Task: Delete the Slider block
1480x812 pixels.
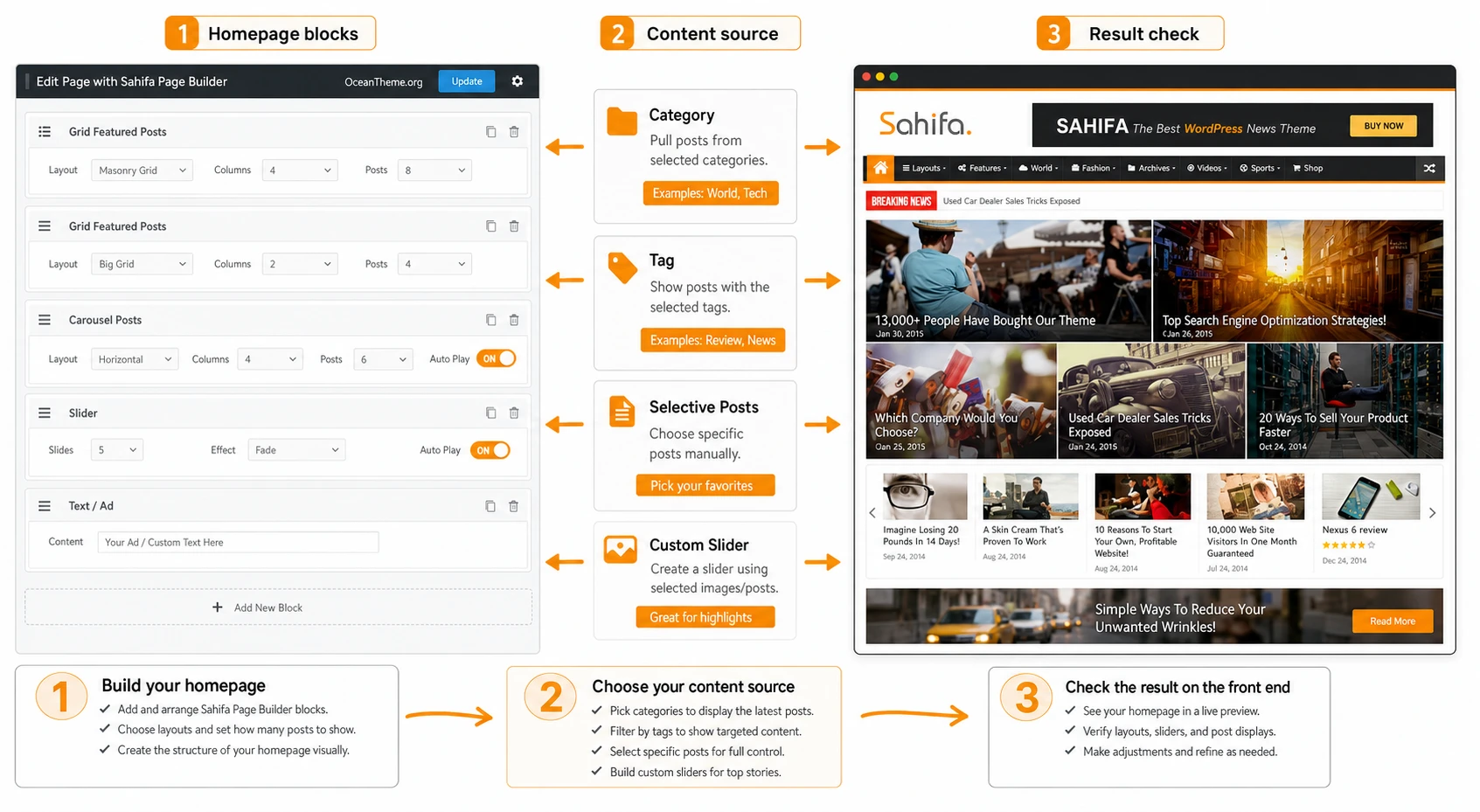Action: click(x=514, y=413)
